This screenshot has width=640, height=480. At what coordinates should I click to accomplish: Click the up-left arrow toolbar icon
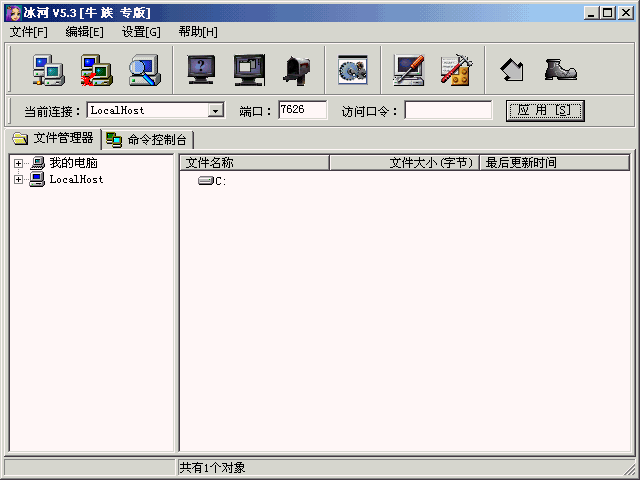pyautogui.click(x=512, y=69)
